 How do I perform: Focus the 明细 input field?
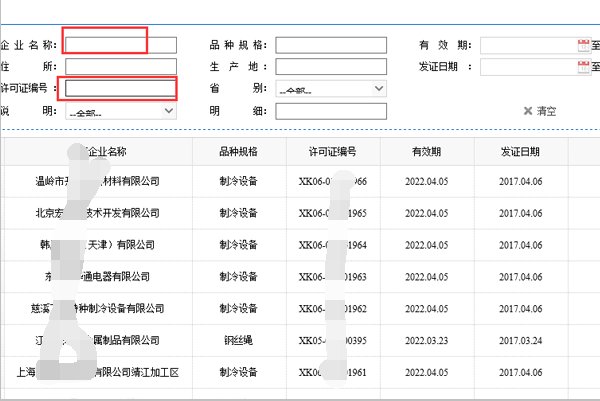click(331, 111)
